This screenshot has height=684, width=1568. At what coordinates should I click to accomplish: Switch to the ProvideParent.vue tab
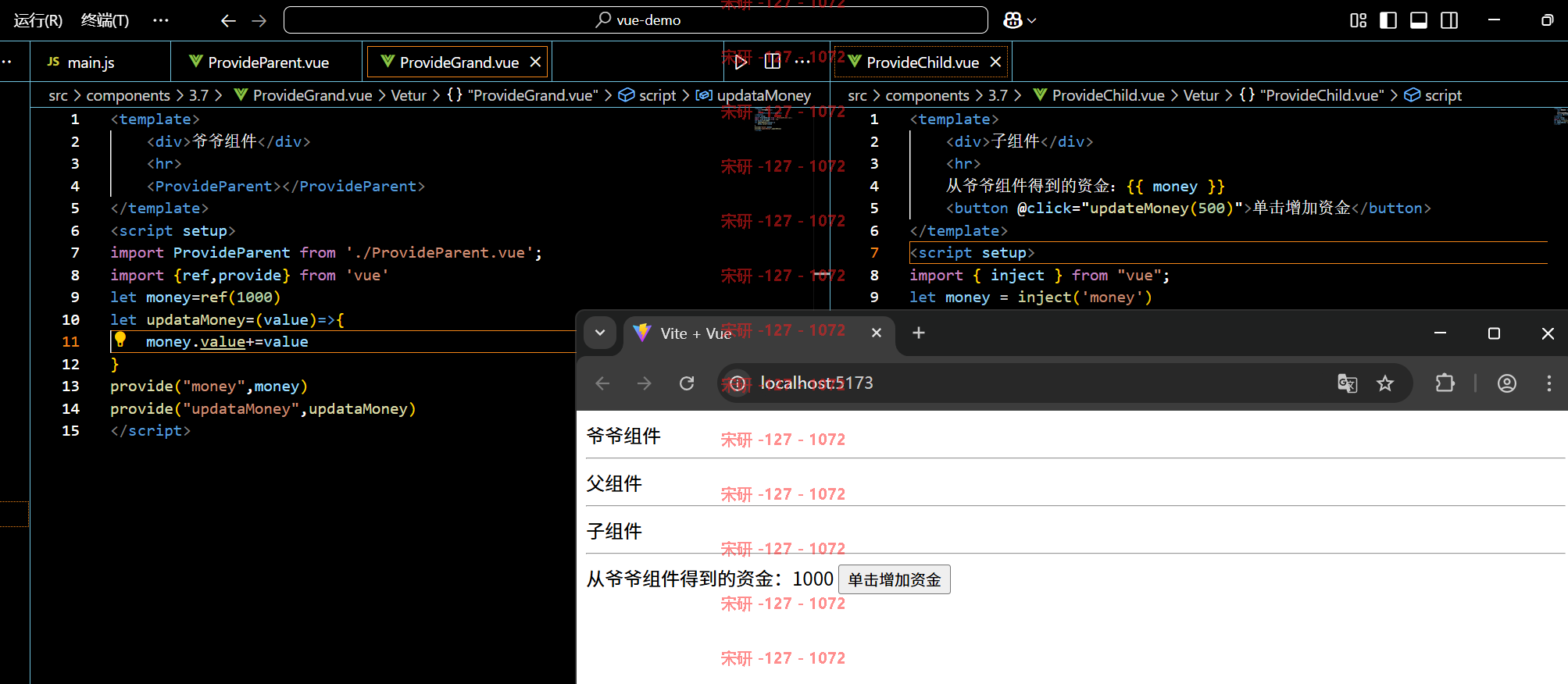click(x=268, y=62)
